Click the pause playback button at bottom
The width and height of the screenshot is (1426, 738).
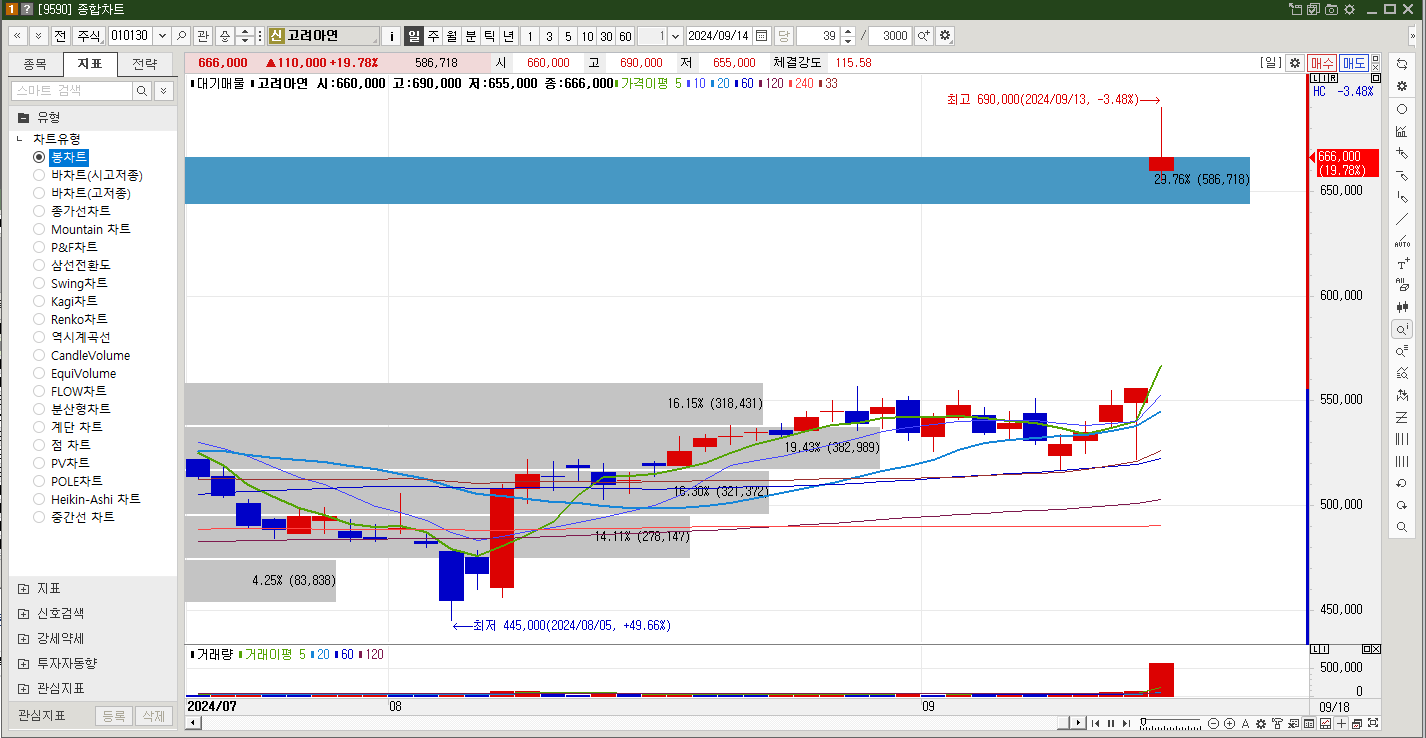coord(1110,724)
